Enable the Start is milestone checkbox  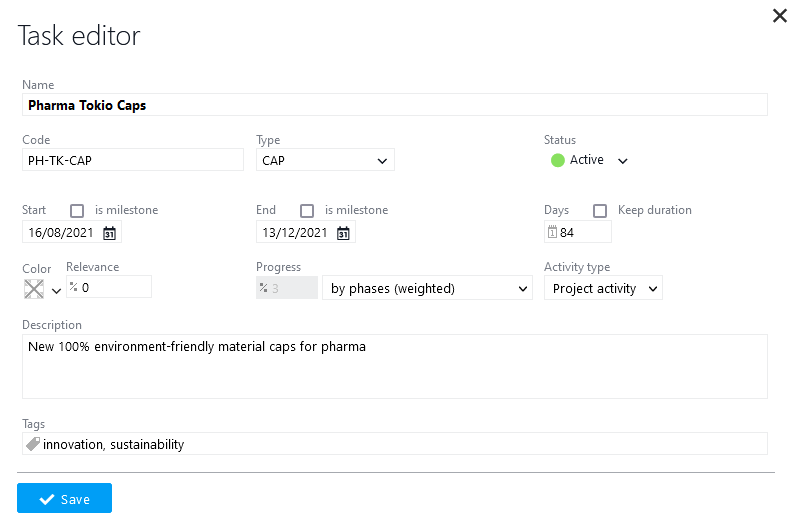point(77,211)
